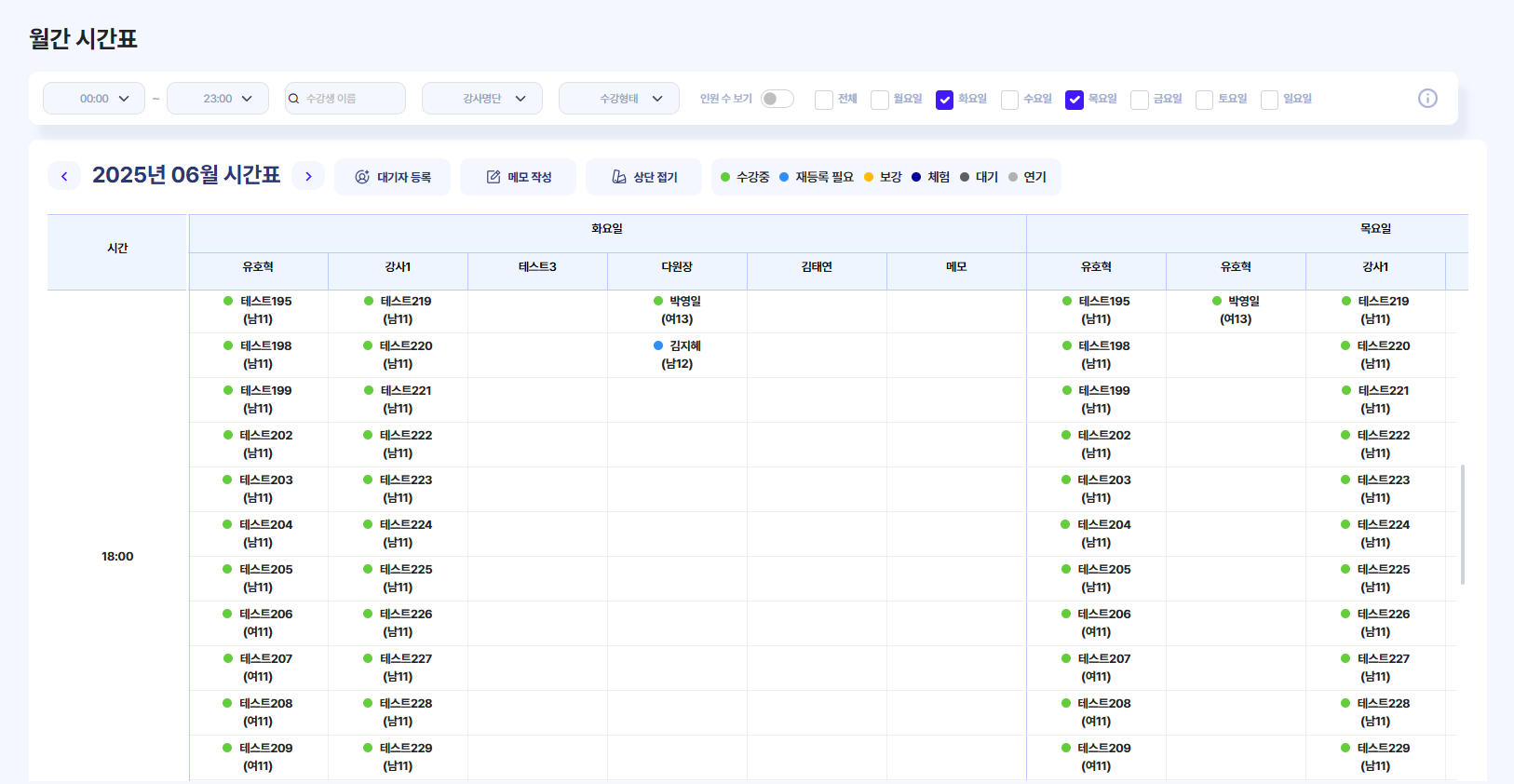The width and height of the screenshot is (1514, 784).
Task: Open 테스트198 under Tuesday 유호혁
Action: [258, 355]
